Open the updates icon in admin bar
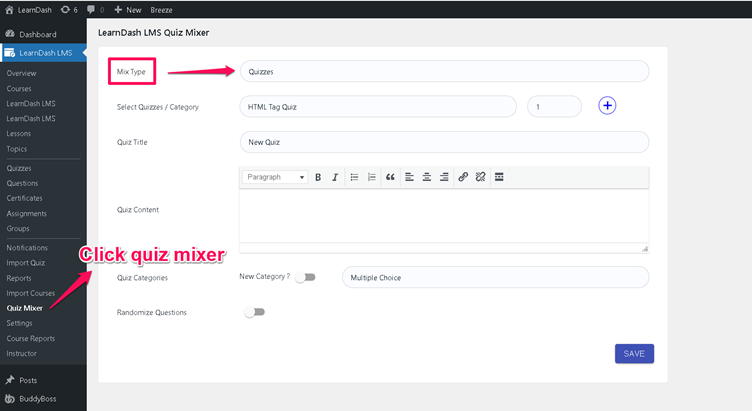 pyautogui.click(x=69, y=9)
